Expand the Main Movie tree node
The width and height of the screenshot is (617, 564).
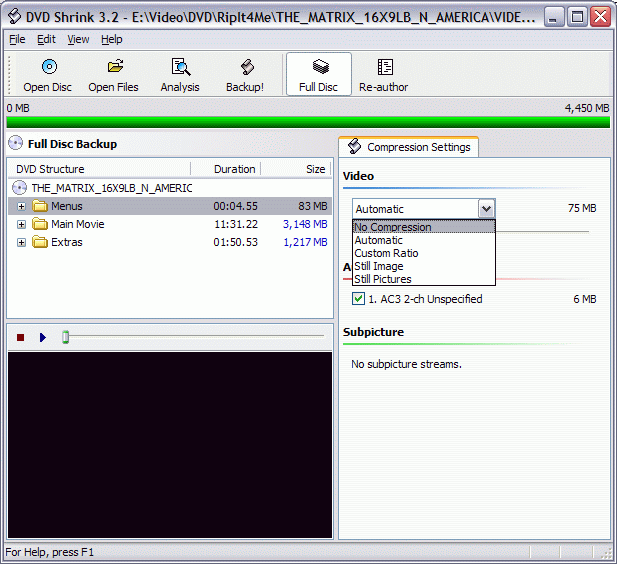[x=22, y=224]
